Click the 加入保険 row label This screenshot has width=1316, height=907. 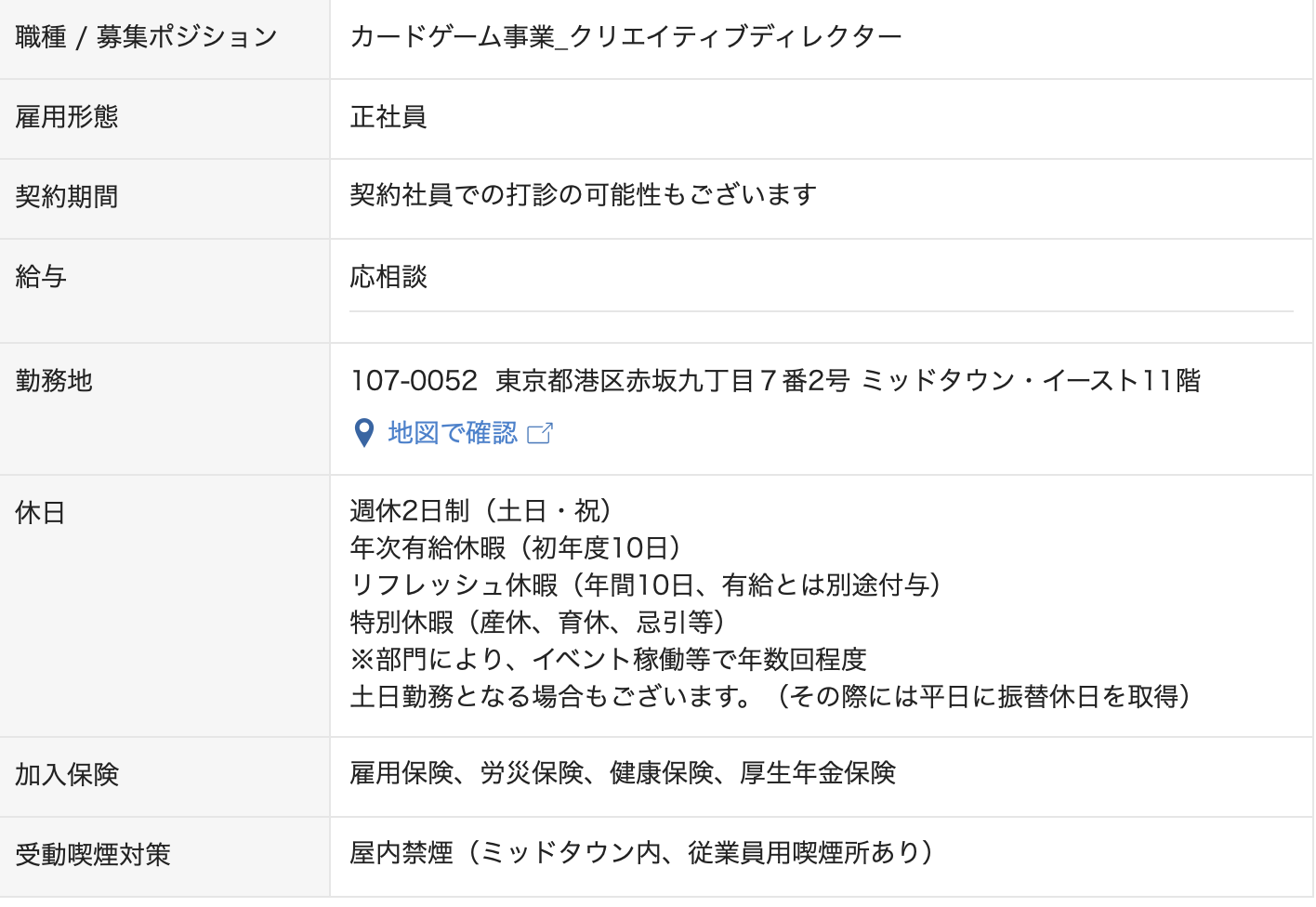tap(67, 775)
